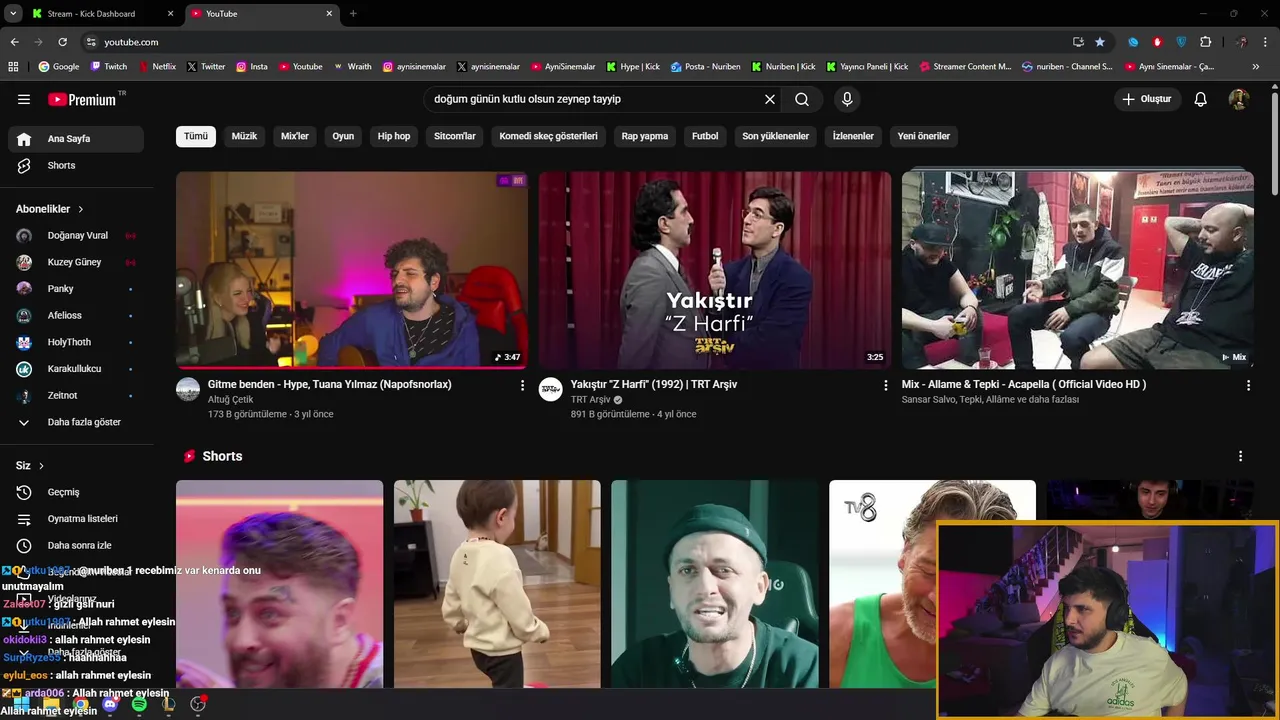Screen dimensions: 1280x720
Task: Open the Zeitnot channel
Action: coord(76,395)
